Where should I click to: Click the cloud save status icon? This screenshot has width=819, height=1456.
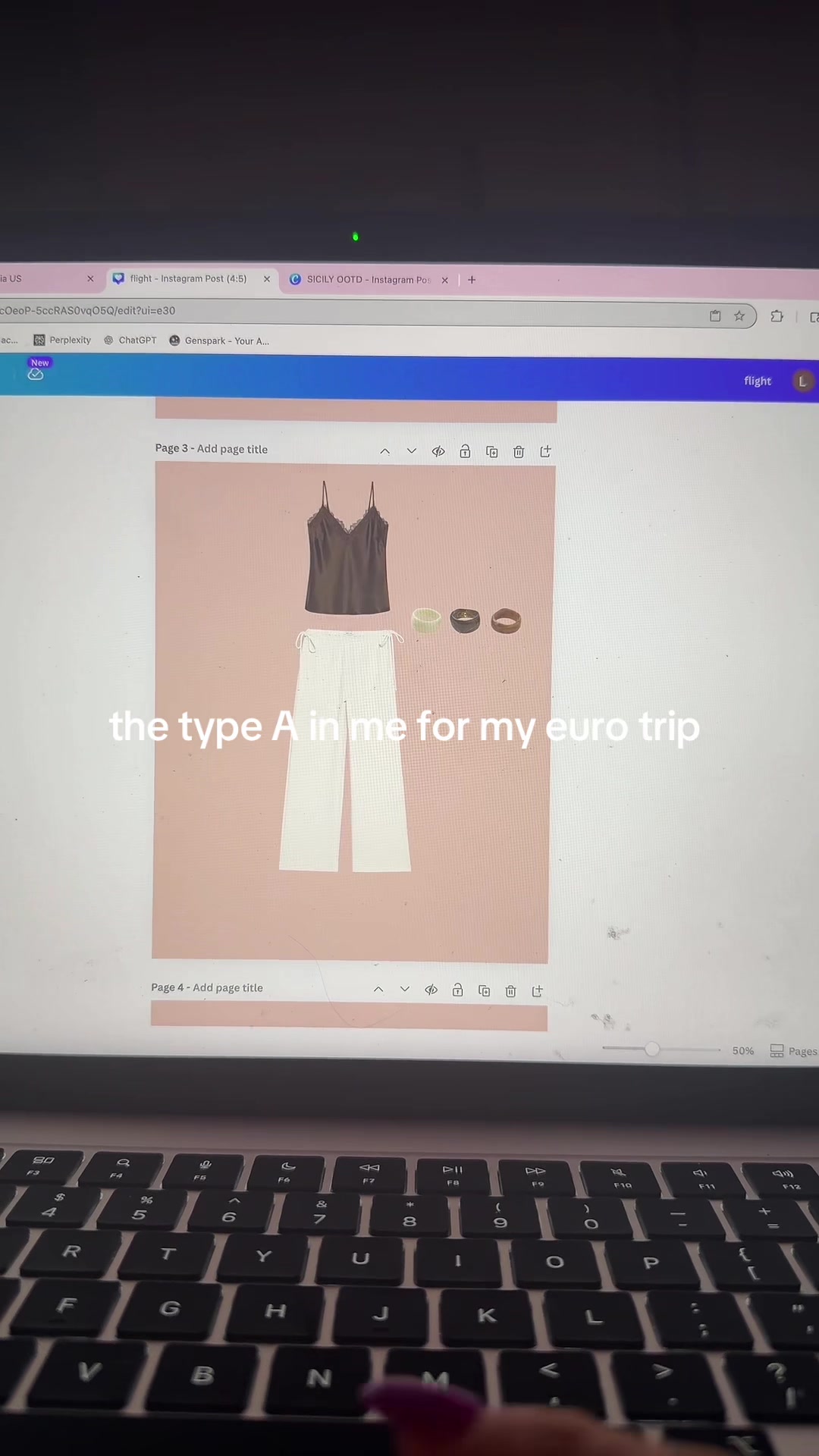(36, 373)
